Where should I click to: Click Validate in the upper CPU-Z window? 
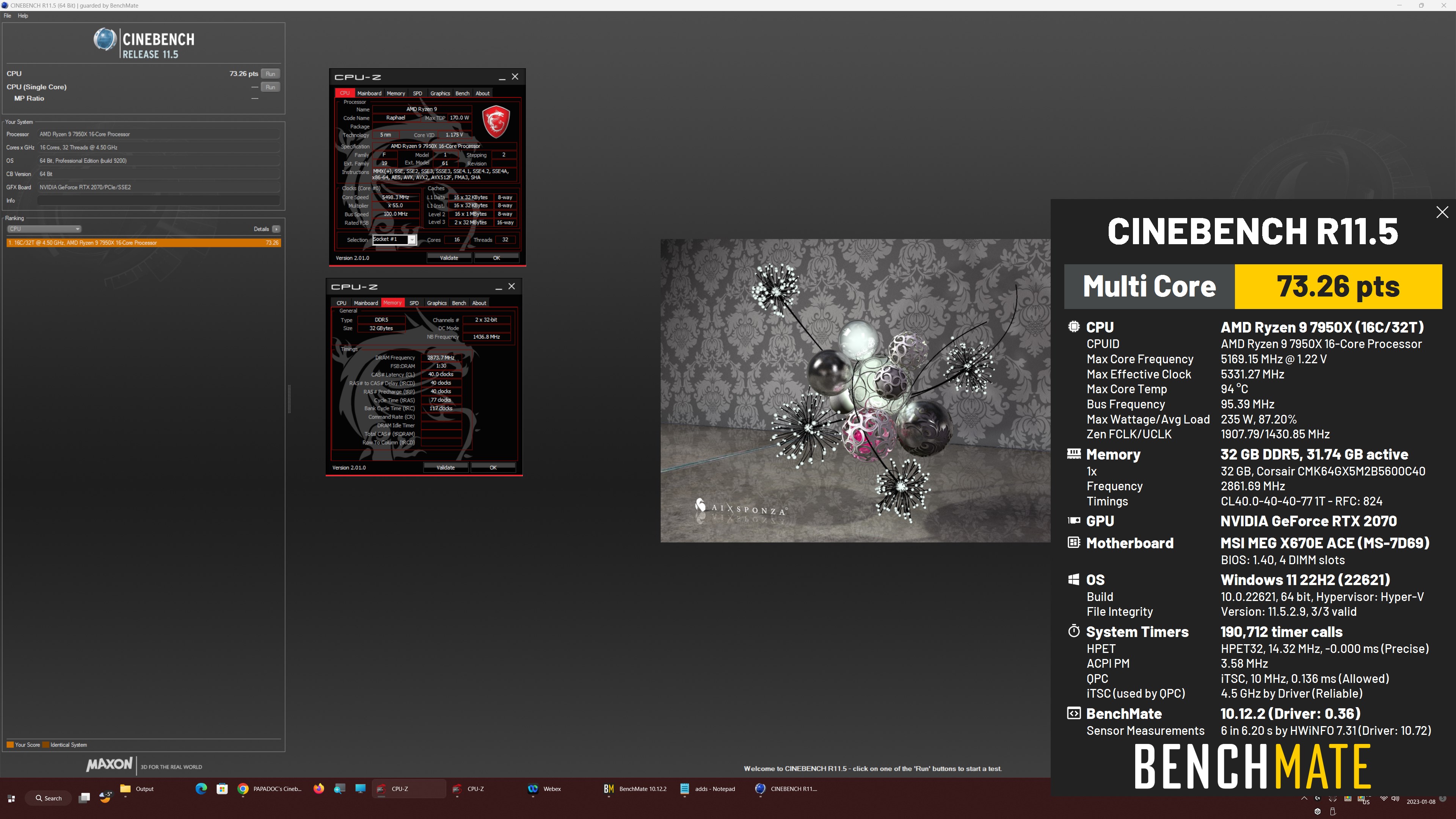tap(449, 258)
